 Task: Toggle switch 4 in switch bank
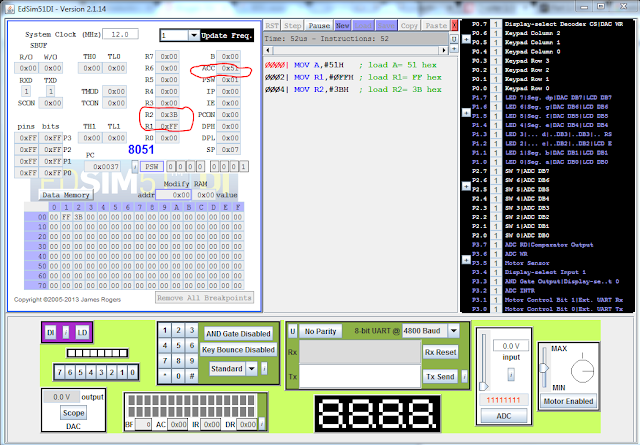91,372
